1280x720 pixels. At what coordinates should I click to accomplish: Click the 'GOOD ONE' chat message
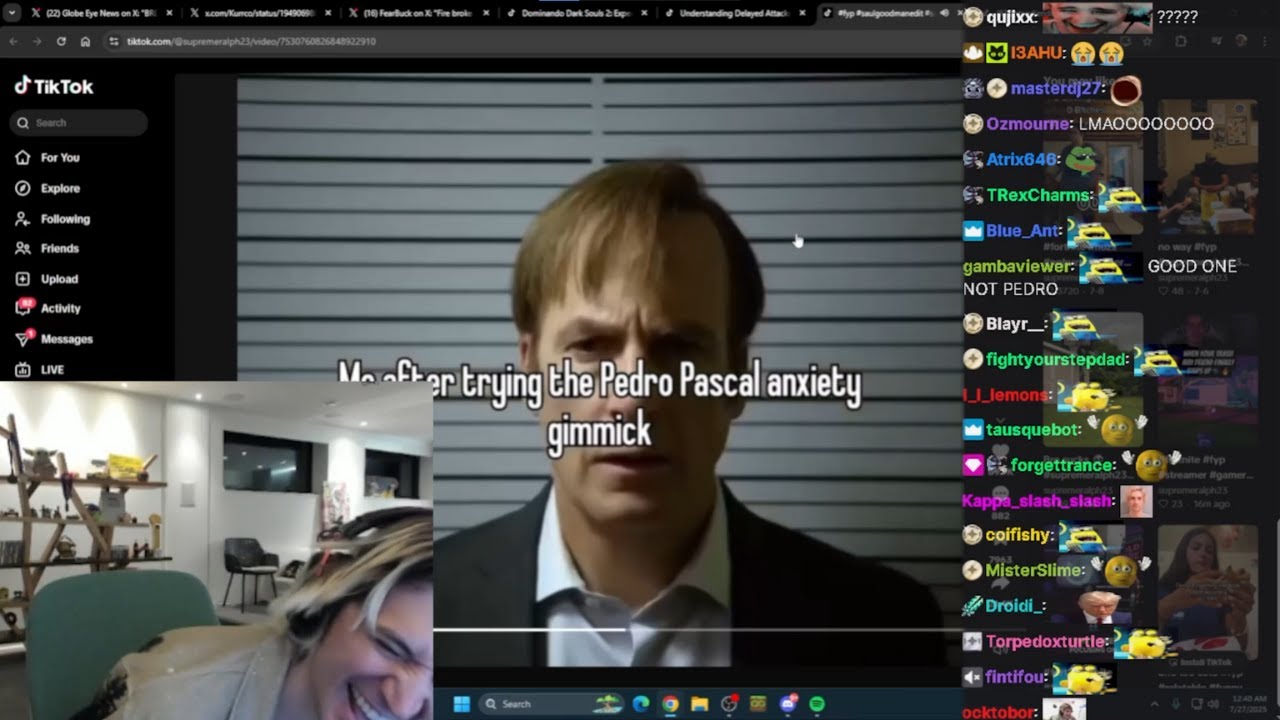click(1192, 267)
